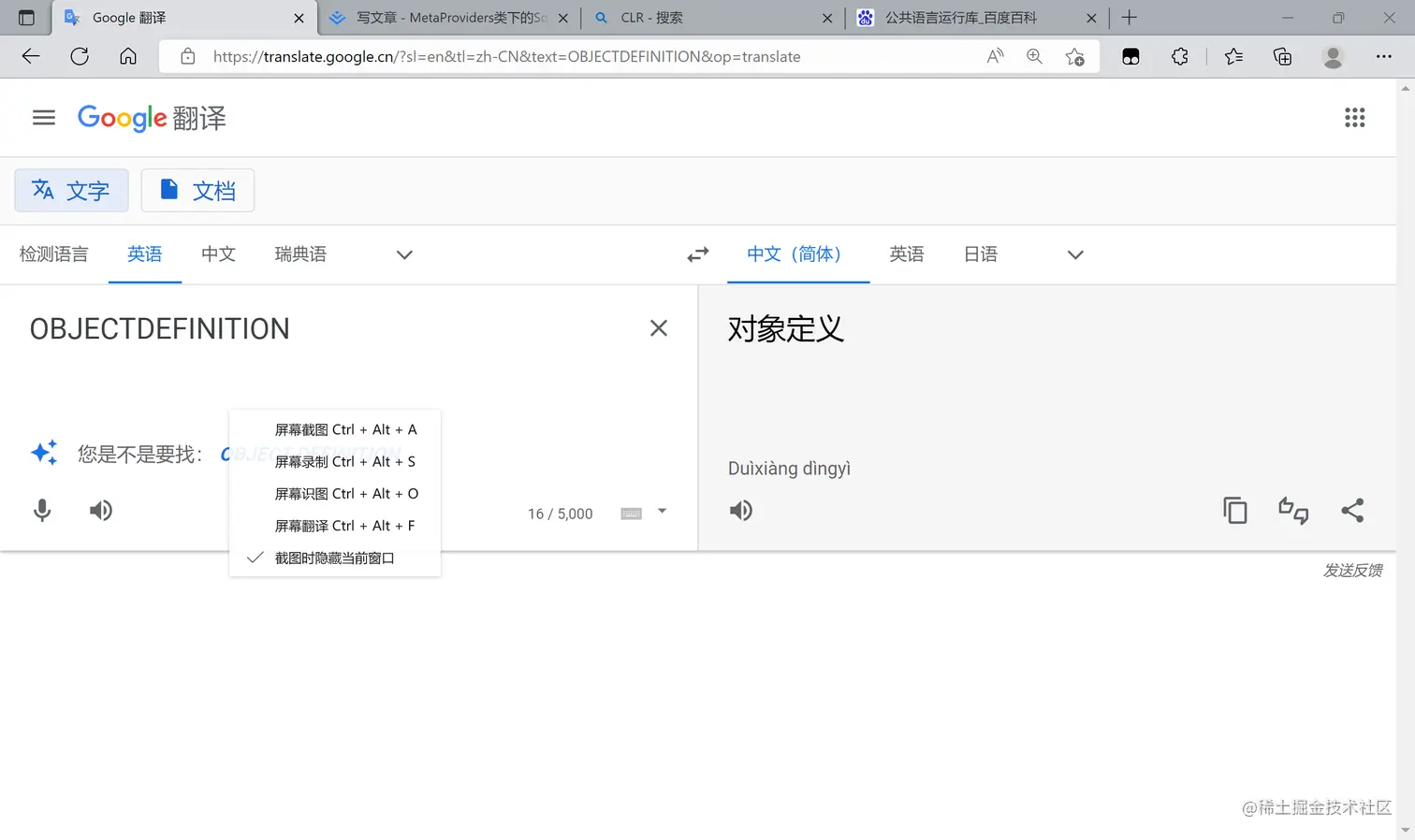1415x840 pixels.
Task: Close the CLR - 搜索 tab
Action: point(827,18)
